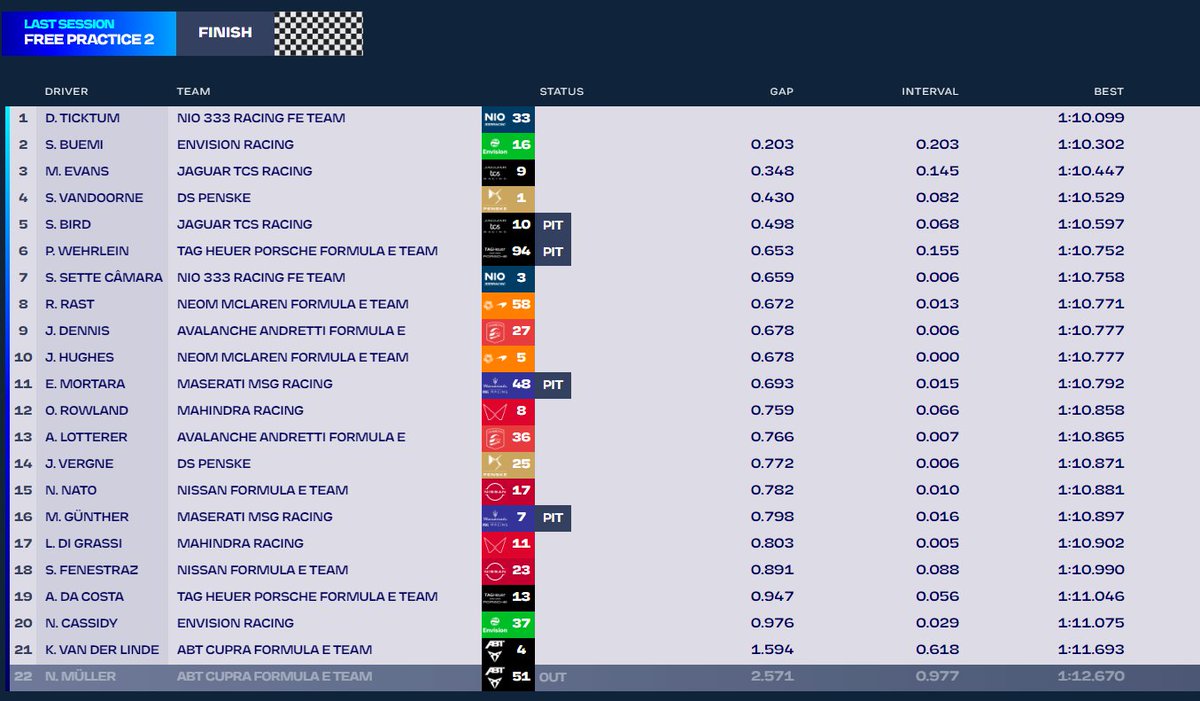The width and height of the screenshot is (1200, 701).
Task: Click the NIO 3 car badge
Action: [508, 277]
